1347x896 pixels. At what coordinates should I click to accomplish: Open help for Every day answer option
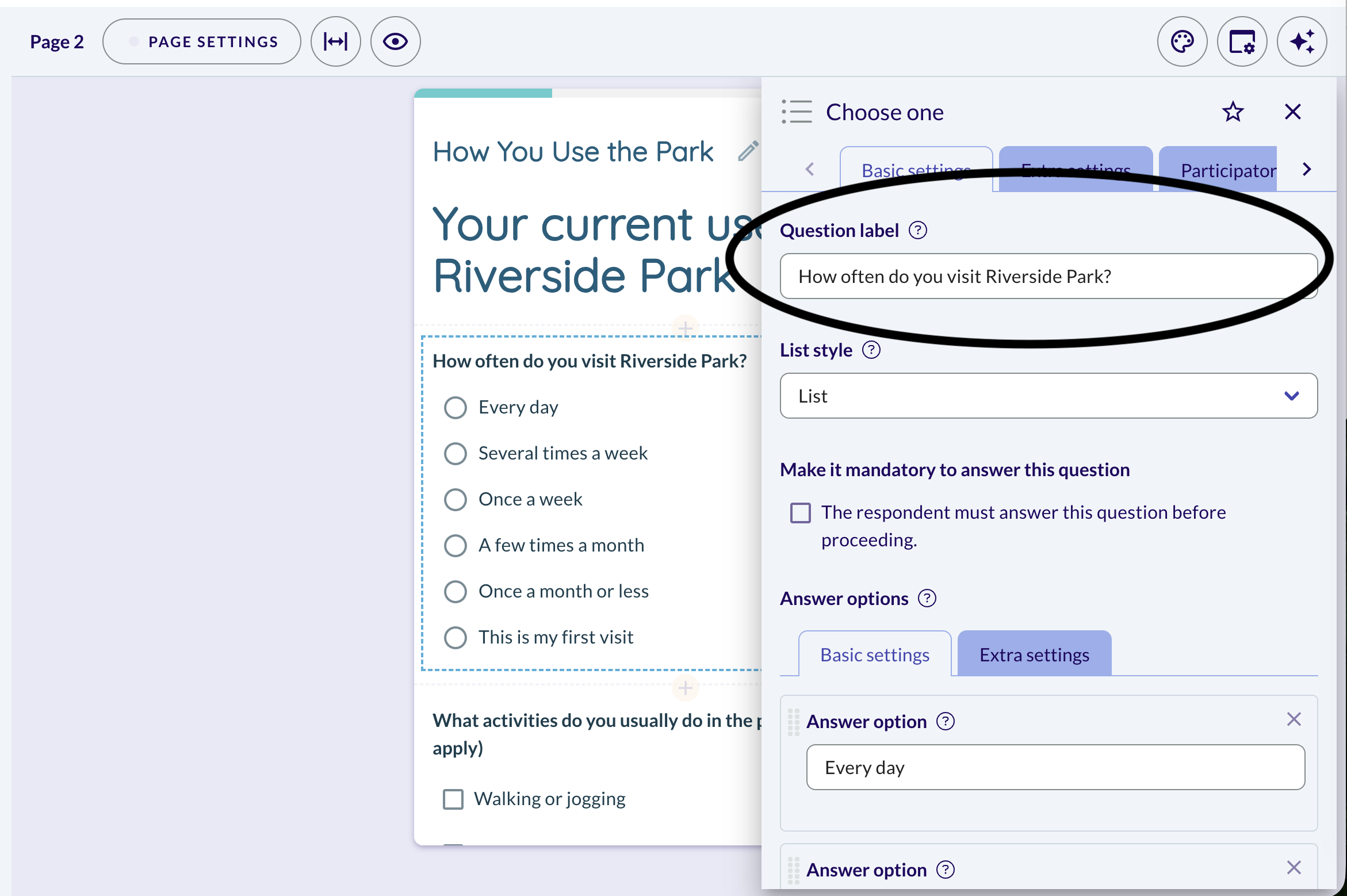click(x=945, y=721)
